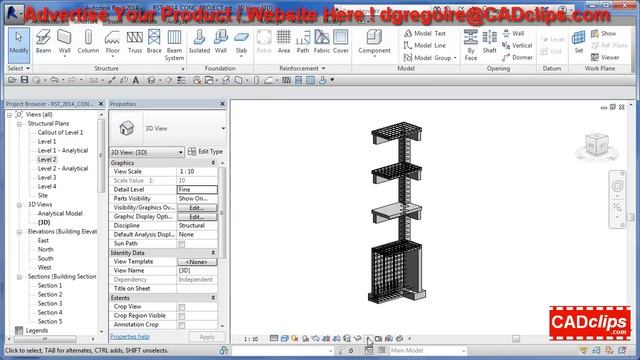Select the Shaft opening tool
This screenshot has height=360, width=640.
[489, 42]
